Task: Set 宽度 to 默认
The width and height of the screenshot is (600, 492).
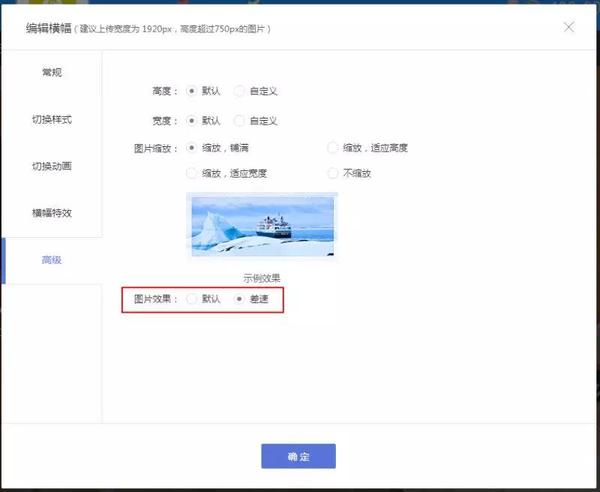Action: click(x=191, y=121)
